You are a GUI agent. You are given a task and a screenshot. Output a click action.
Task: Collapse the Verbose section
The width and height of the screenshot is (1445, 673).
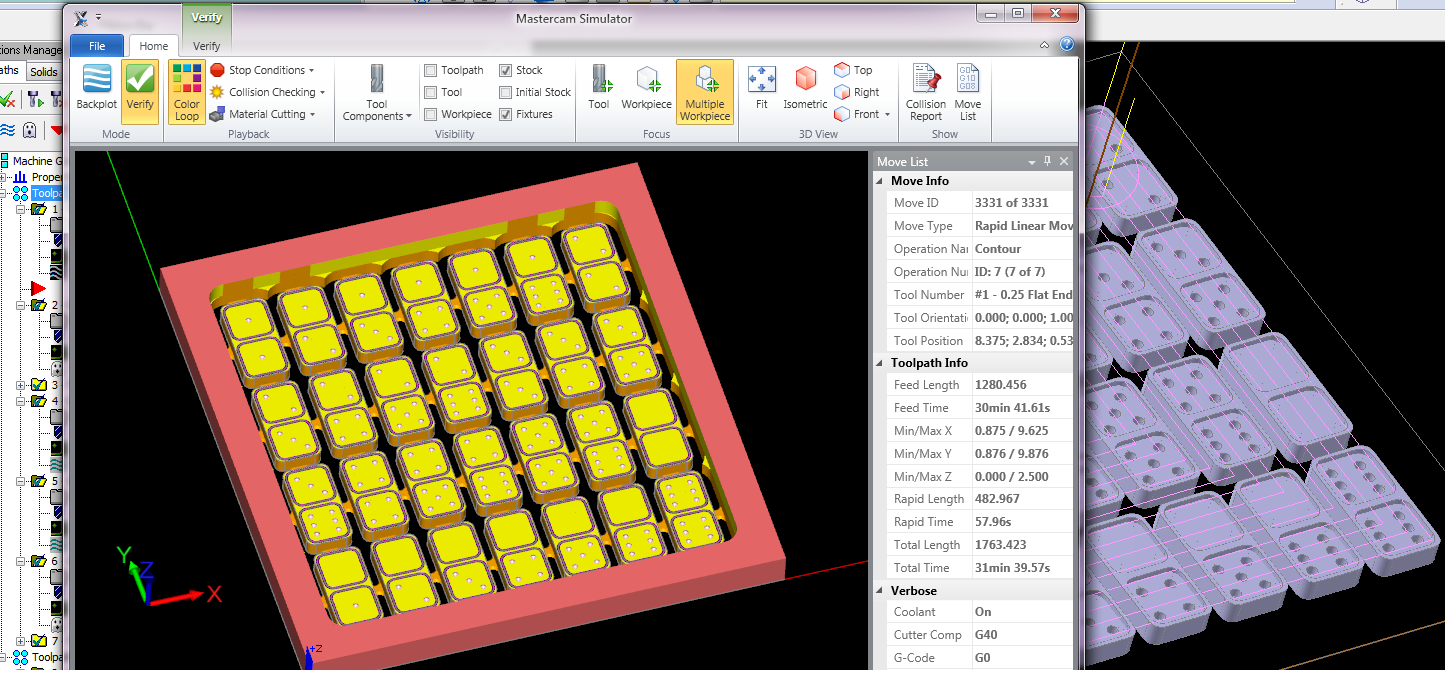point(880,590)
